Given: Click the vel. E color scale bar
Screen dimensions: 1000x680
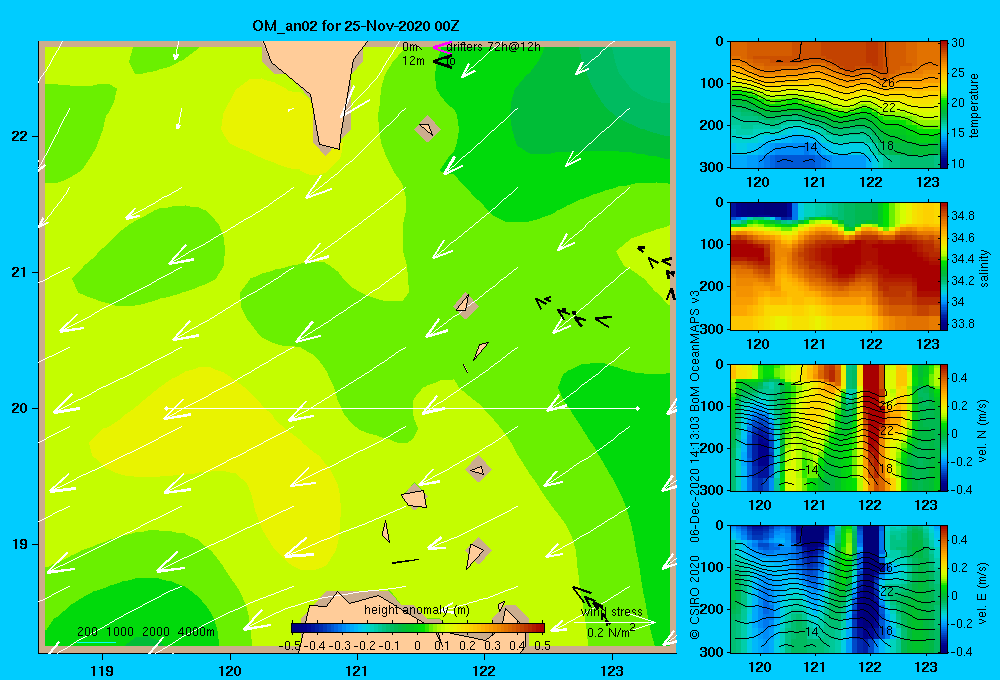Looking at the screenshot, I should [943, 589].
